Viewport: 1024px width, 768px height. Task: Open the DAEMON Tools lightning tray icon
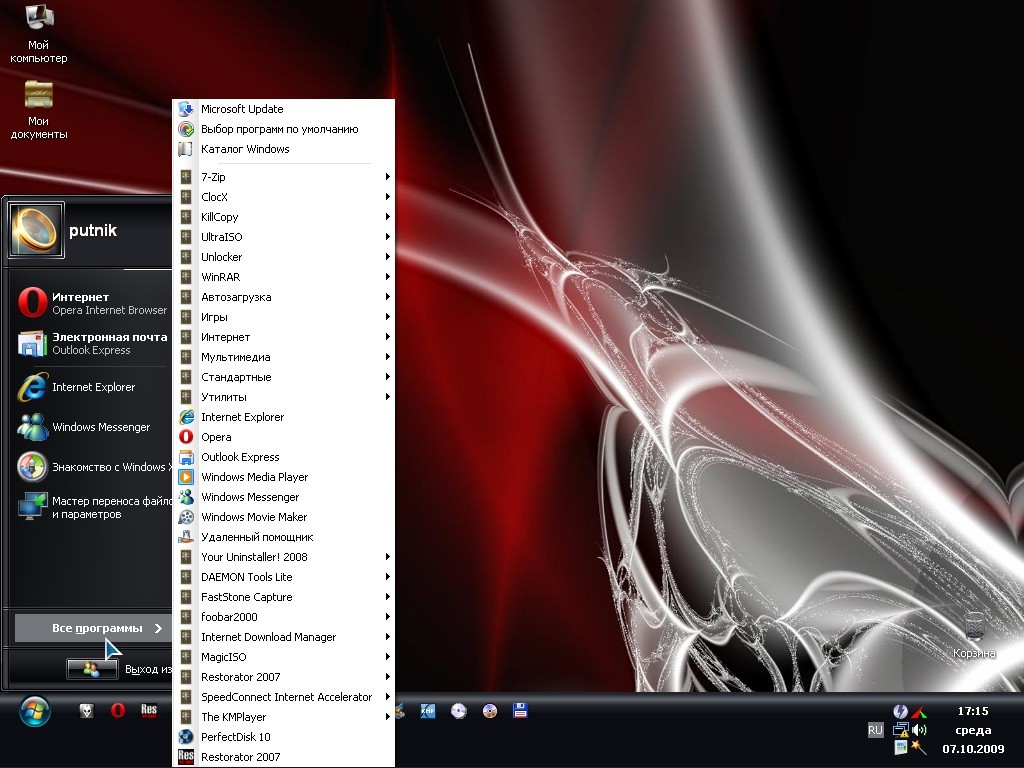(x=901, y=711)
